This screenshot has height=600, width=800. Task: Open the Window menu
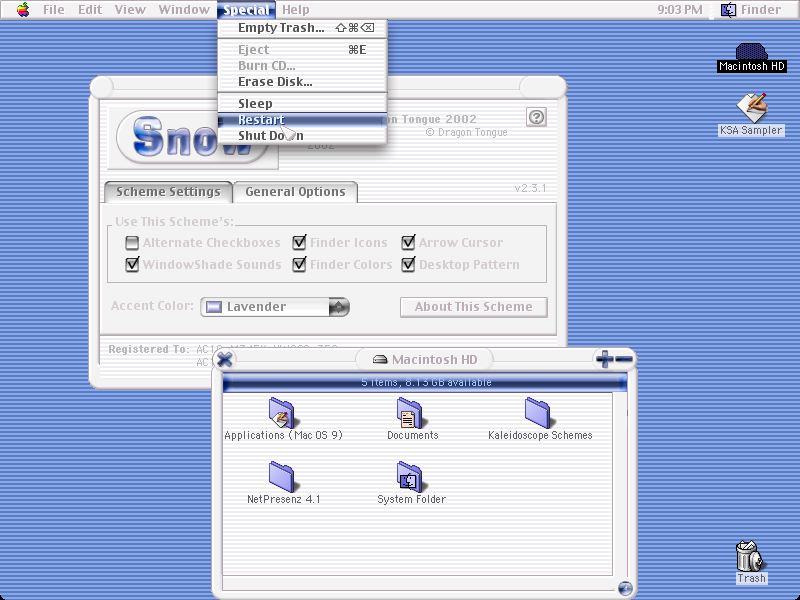coord(184,10)
